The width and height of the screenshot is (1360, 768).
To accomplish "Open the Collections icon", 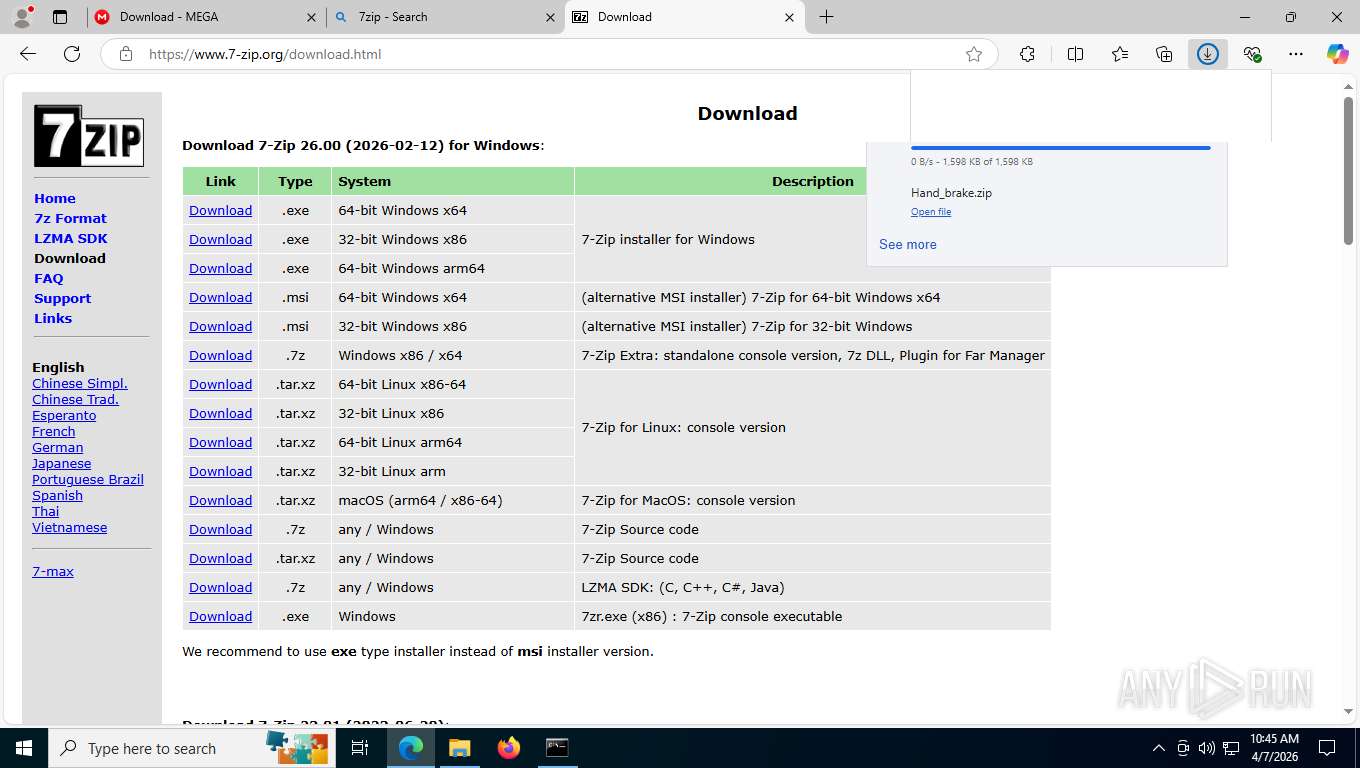I will point(1164,54).
